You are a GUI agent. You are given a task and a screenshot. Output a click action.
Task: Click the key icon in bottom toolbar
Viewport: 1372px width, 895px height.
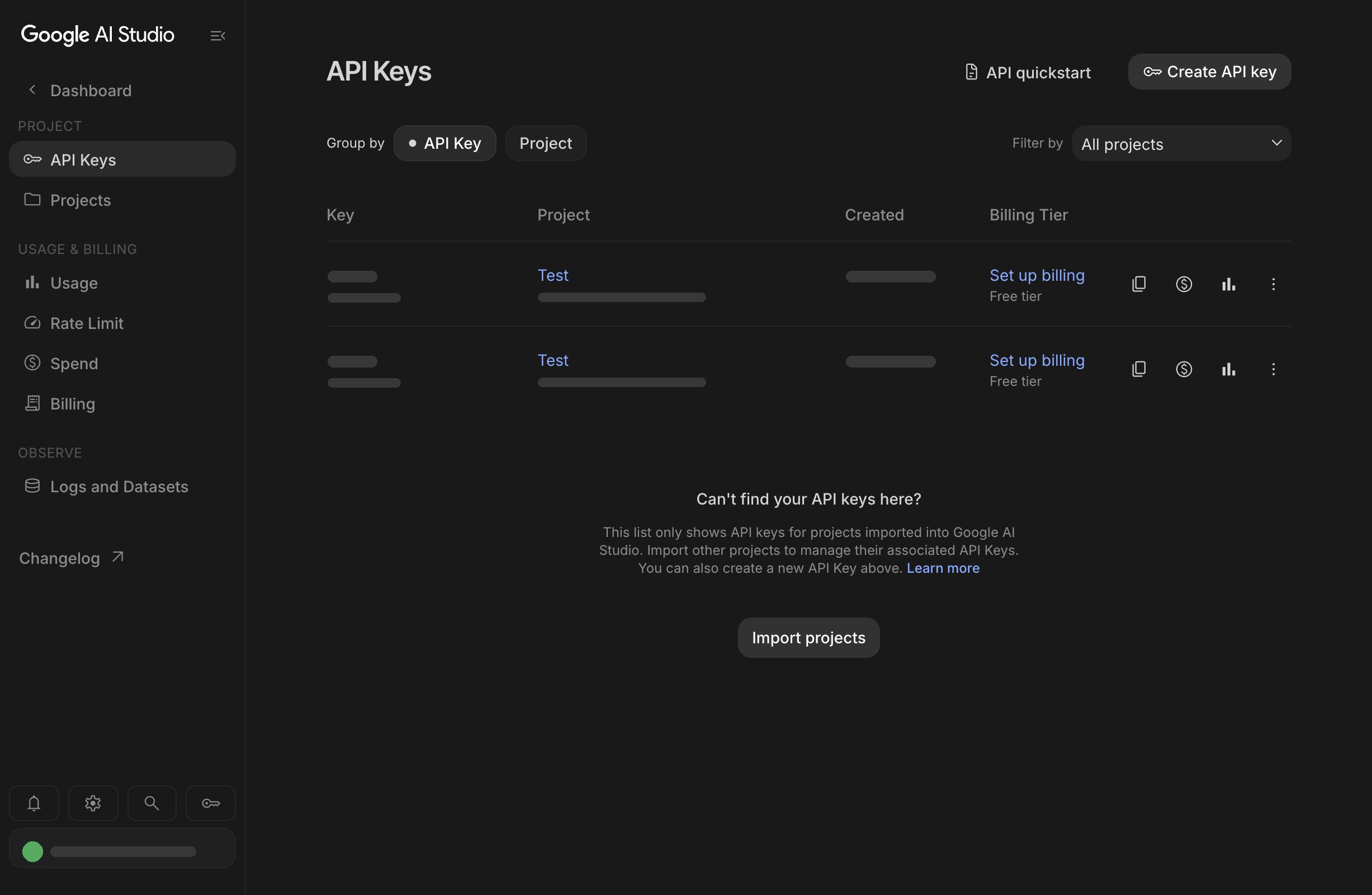point(210,803)
